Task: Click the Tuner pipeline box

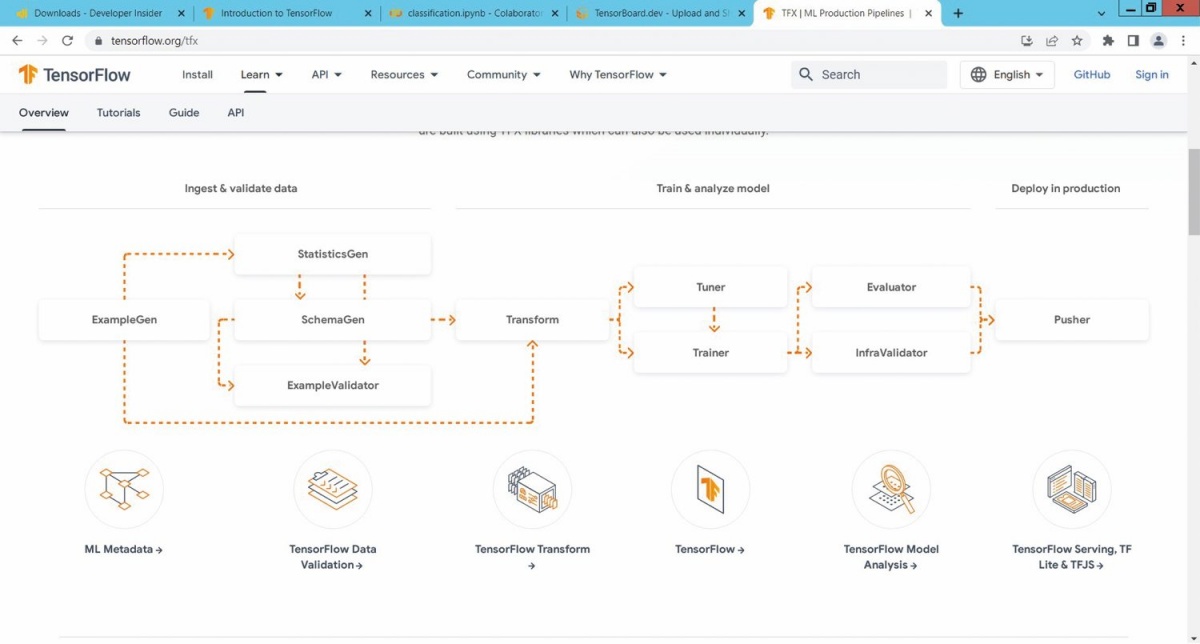Action: pos(711,287)
